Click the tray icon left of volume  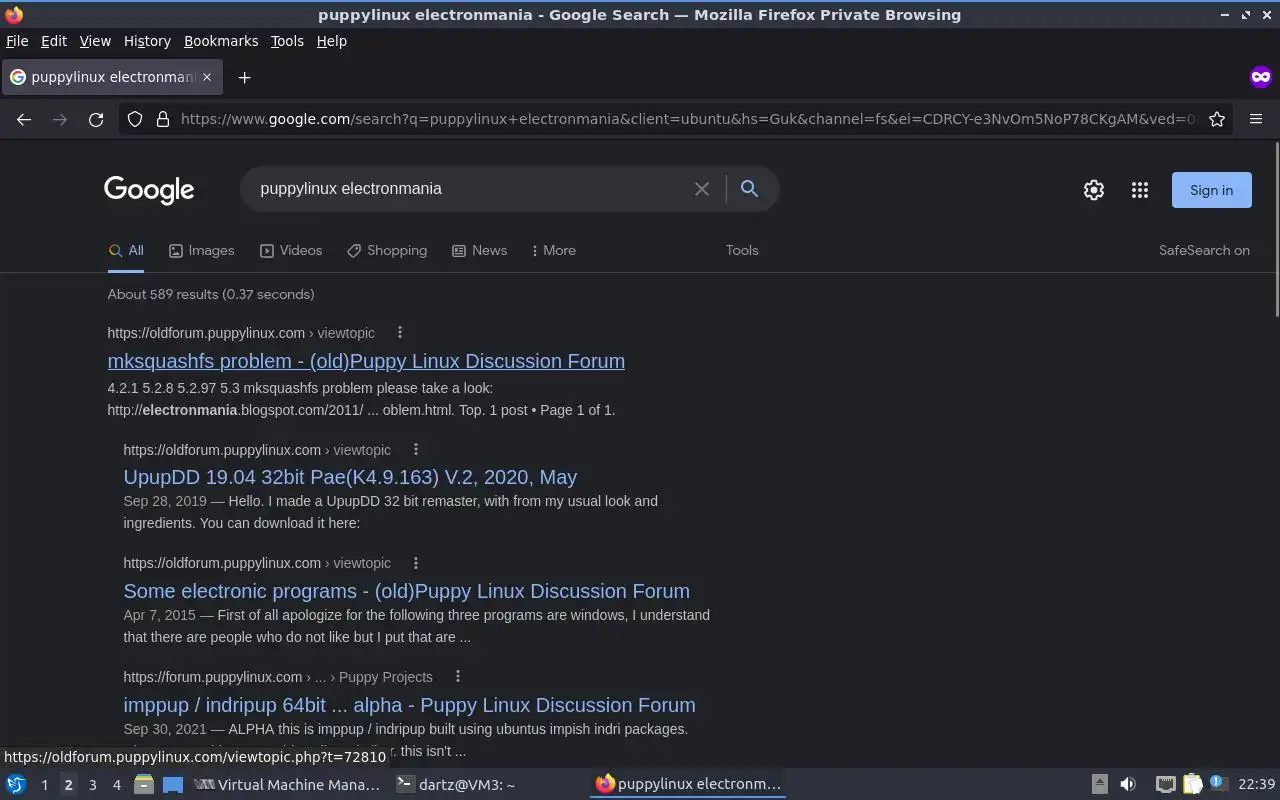click(1099, 785)
